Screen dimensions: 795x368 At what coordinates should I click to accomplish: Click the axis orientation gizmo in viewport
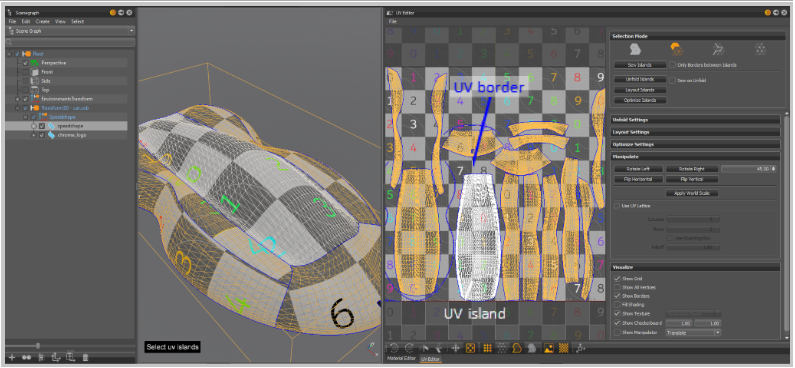point(373,348)
